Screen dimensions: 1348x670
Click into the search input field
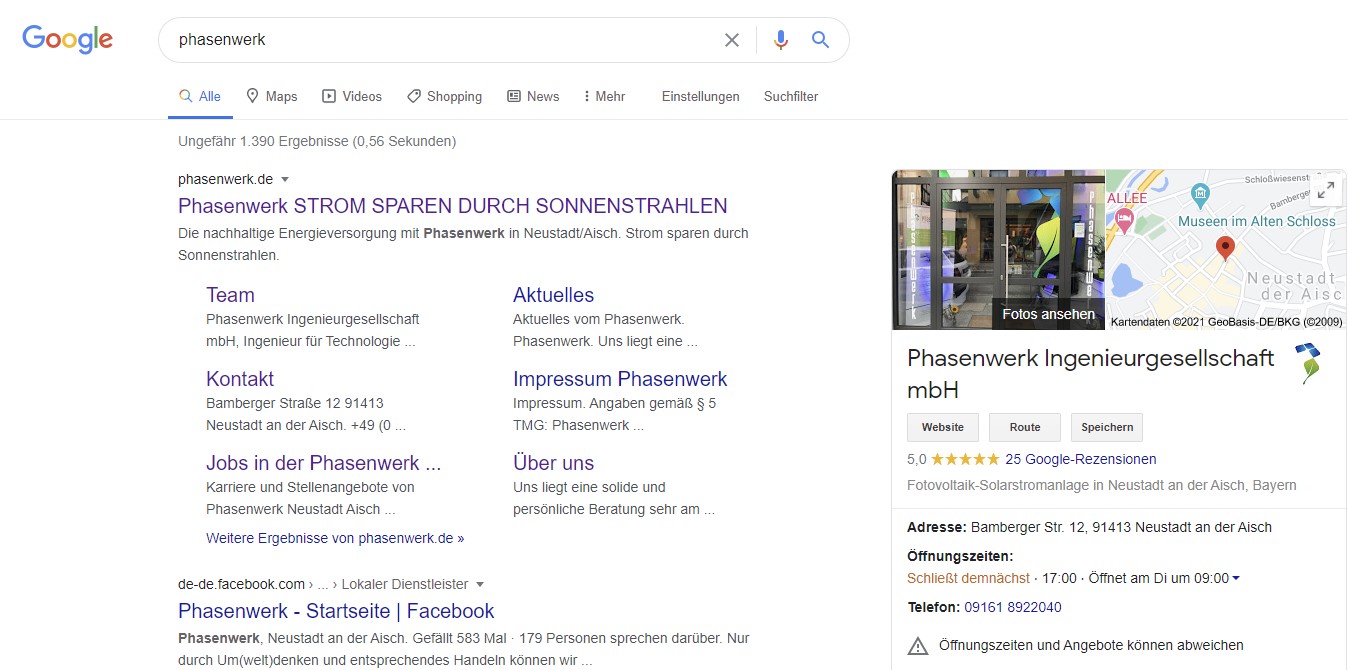(440, 40)
